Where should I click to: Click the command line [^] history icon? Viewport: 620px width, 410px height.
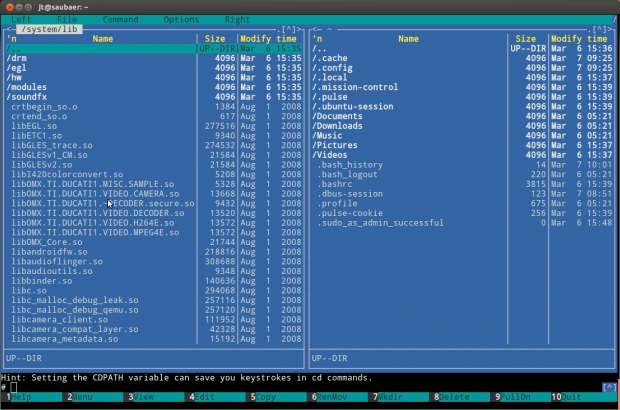pyautogui.click(x=608, y=387)
